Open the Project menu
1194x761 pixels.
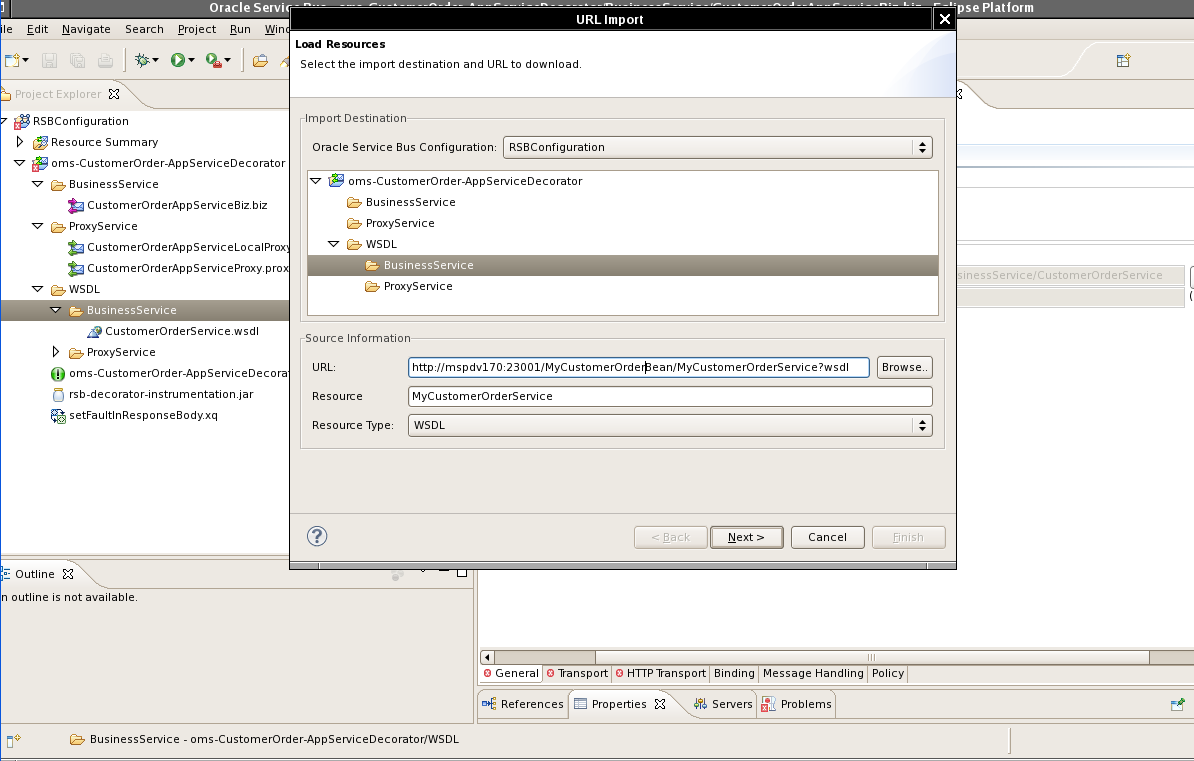[196, 29]
